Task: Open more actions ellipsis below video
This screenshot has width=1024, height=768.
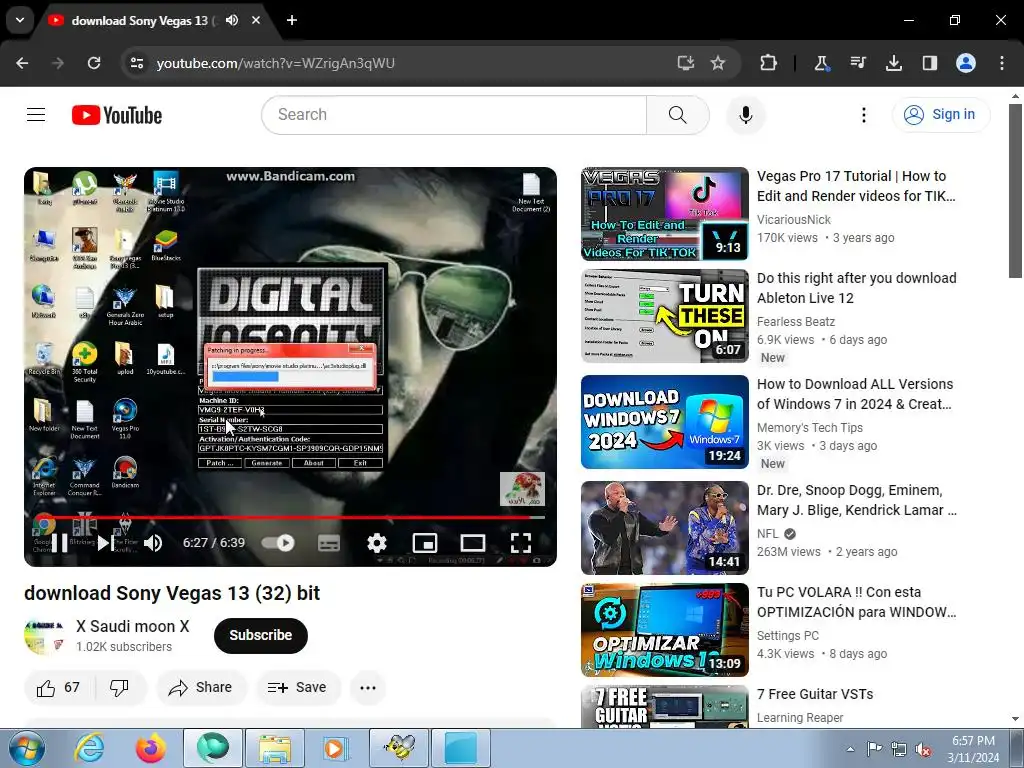Action: [368, 687]
